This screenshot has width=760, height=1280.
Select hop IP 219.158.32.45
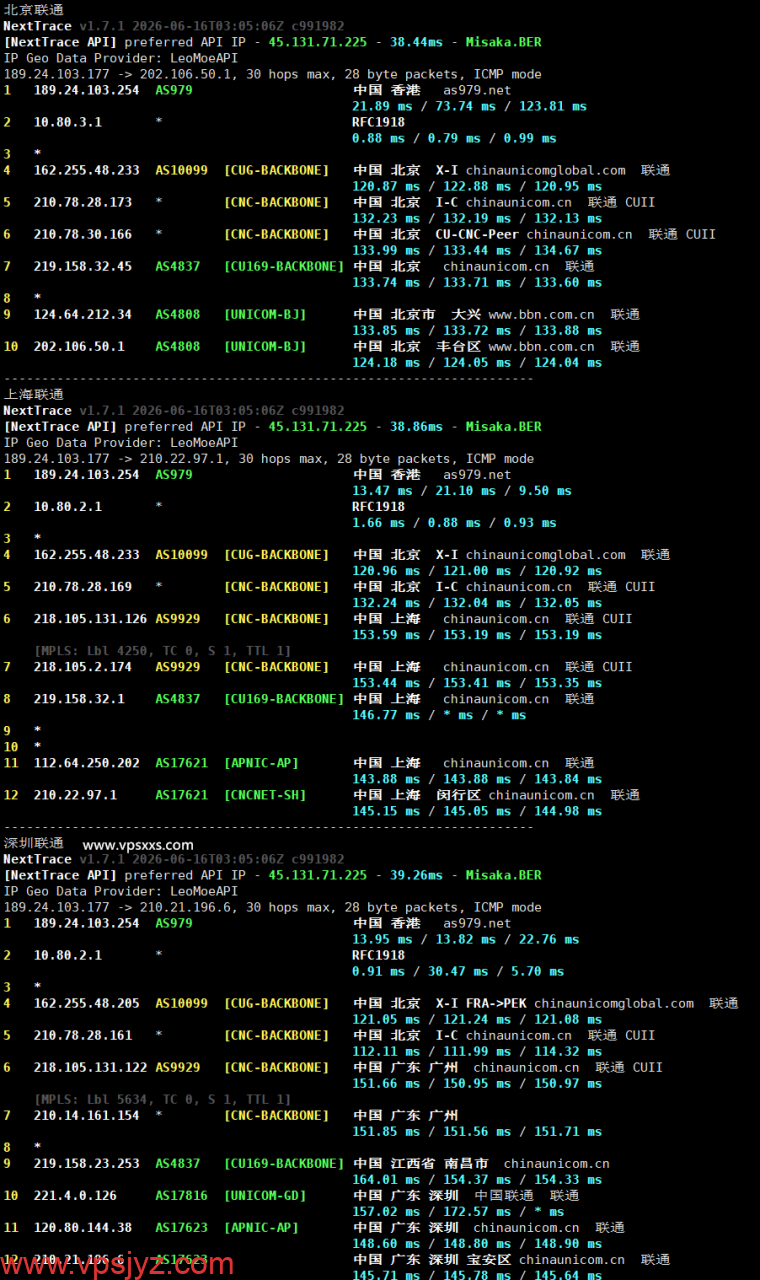pos(83,266)
